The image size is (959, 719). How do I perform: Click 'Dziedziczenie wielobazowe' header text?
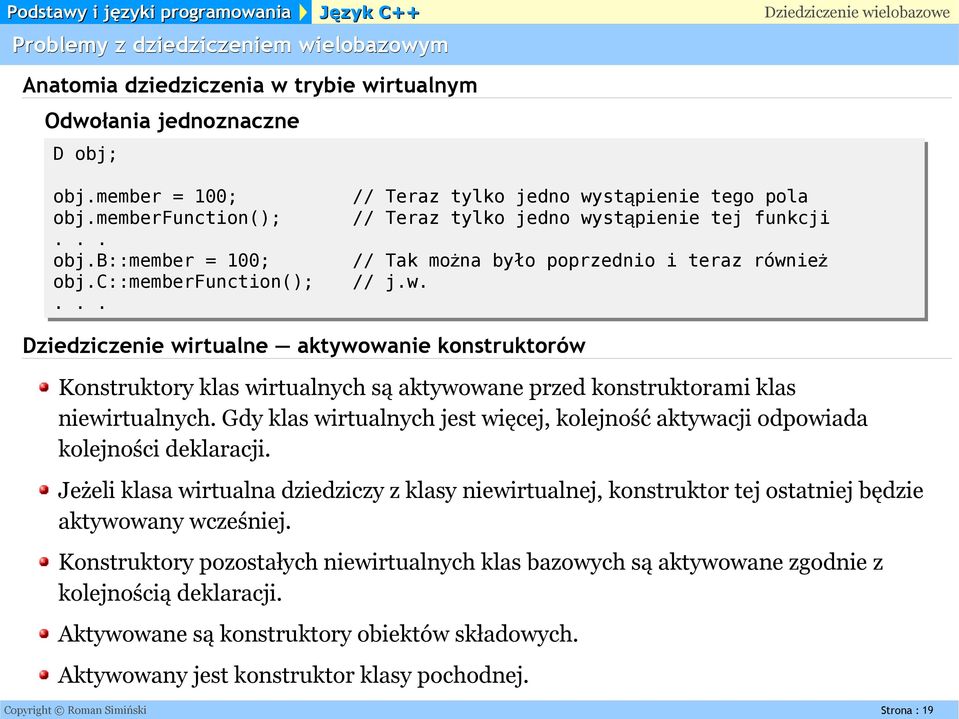[x=856, y=12]
